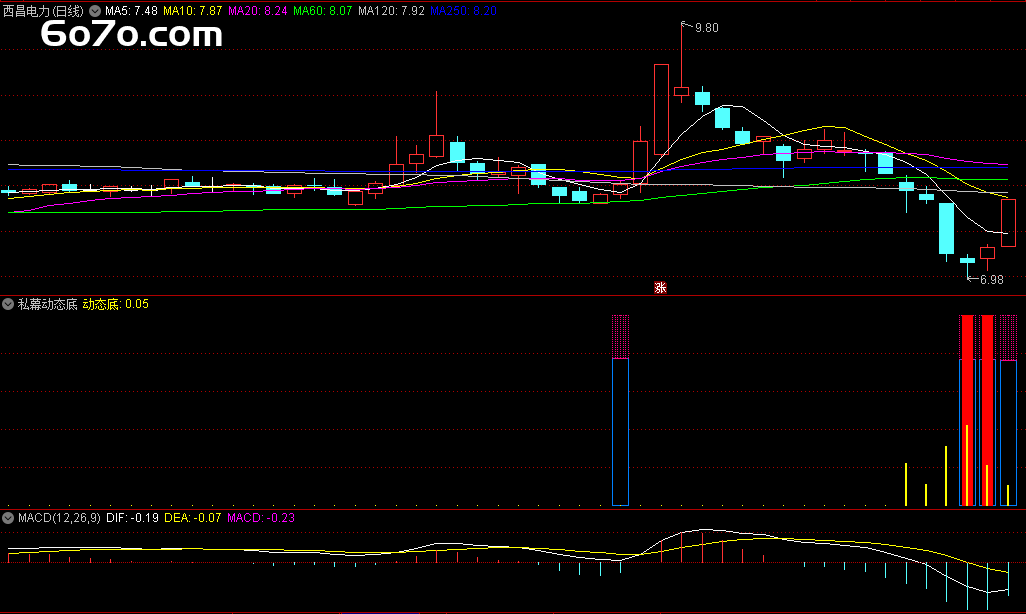
Task: Click the red 涨 marker icon
Action: pyautogui.click(x=660, y=287)
